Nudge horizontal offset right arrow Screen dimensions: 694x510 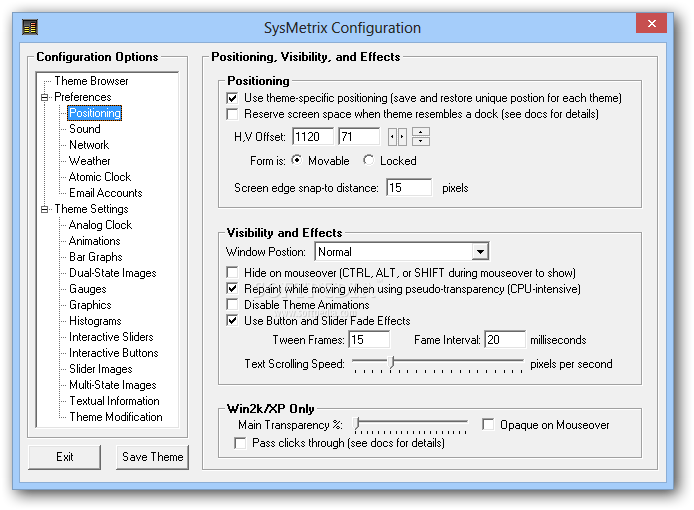point(402,137)
